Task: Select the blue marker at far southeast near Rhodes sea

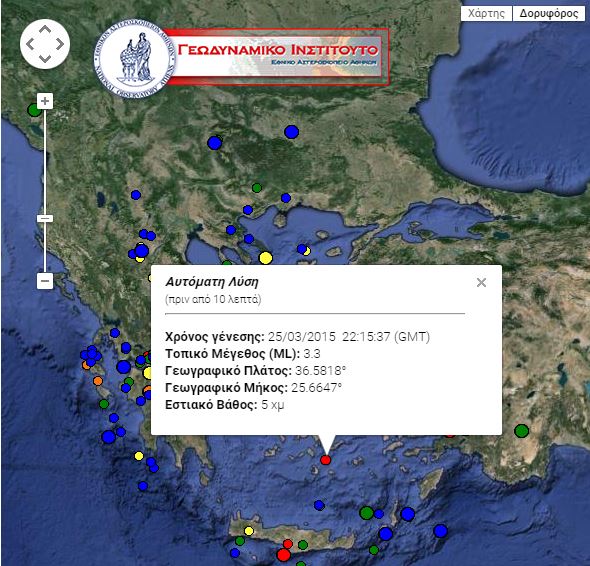Action: (x=440, y=531)
